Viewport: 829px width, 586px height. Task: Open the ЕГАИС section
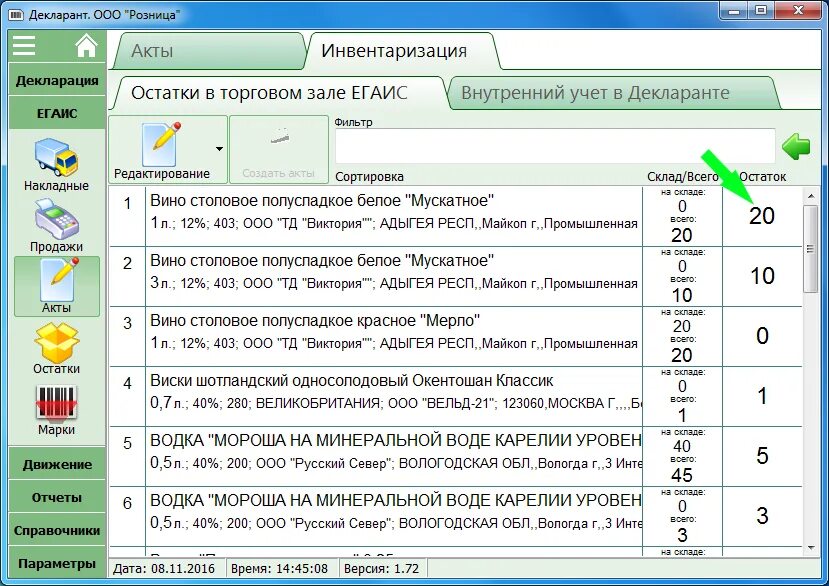click(x=57, y=113)
